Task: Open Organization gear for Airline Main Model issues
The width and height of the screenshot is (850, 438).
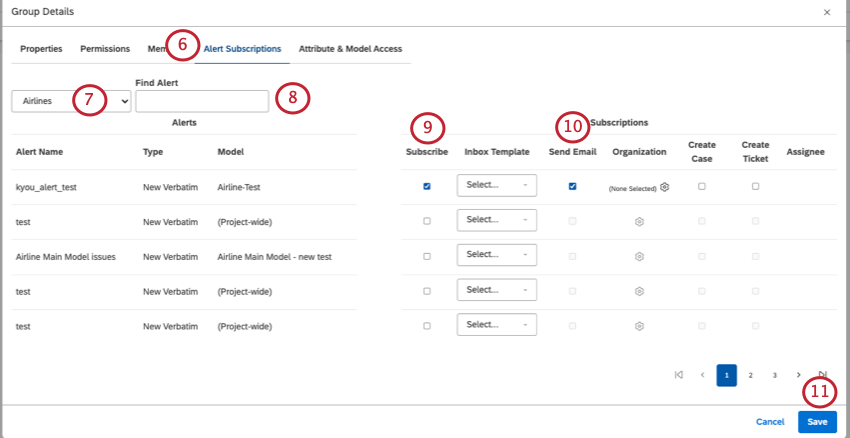Action: [639, 256]
